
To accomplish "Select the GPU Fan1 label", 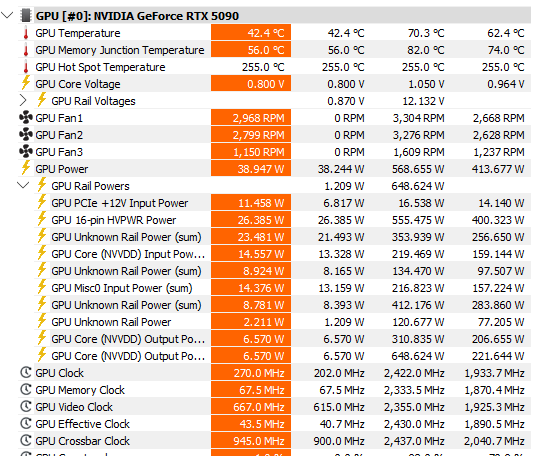I will tap(59, 118).
